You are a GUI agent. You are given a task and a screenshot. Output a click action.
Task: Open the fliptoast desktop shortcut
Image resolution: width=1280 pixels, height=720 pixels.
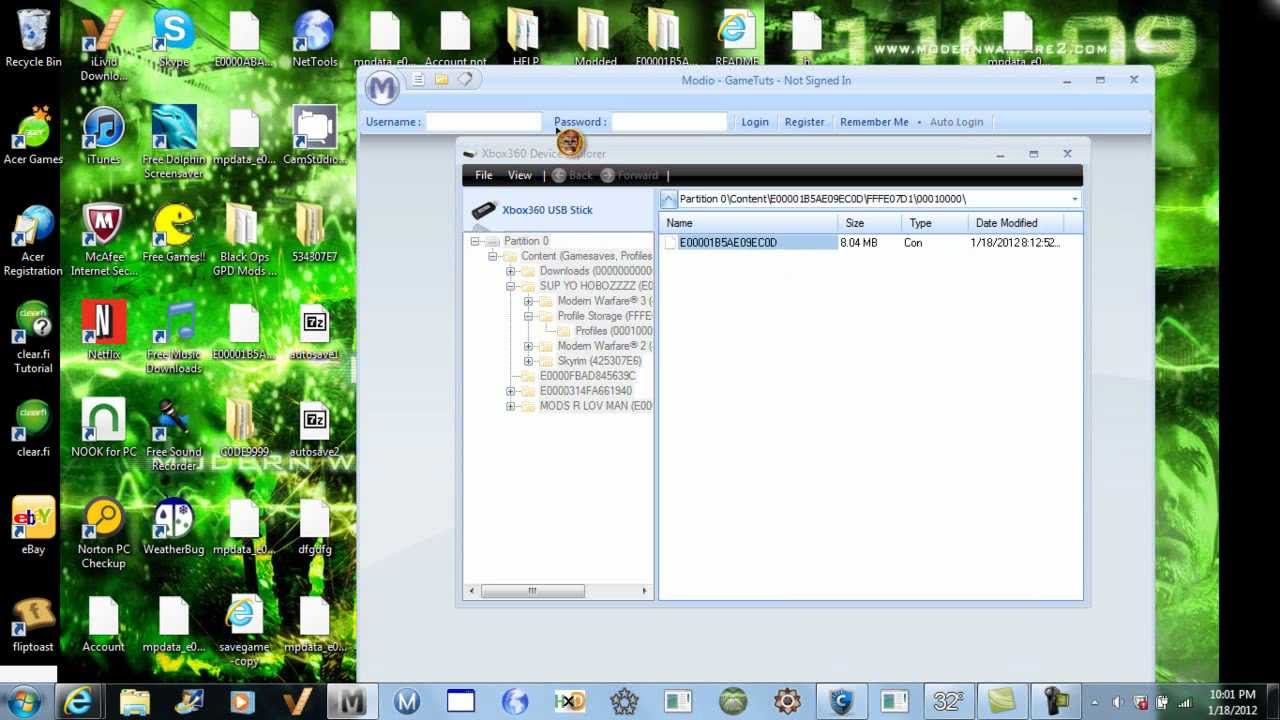click(33, 624)
